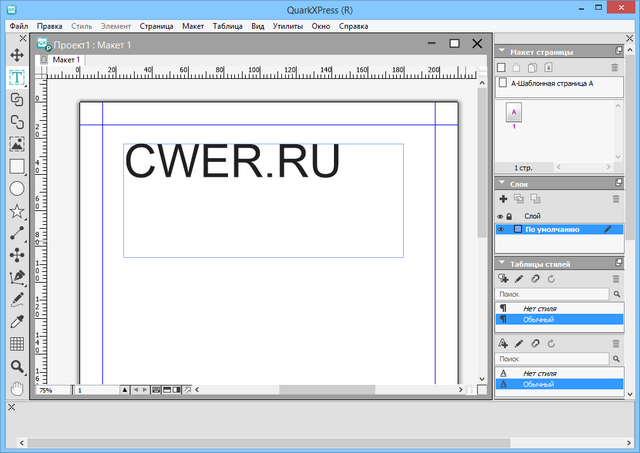Switch to the 'Макет 1' layout tab
640x453 pixels.
(66, 60)
